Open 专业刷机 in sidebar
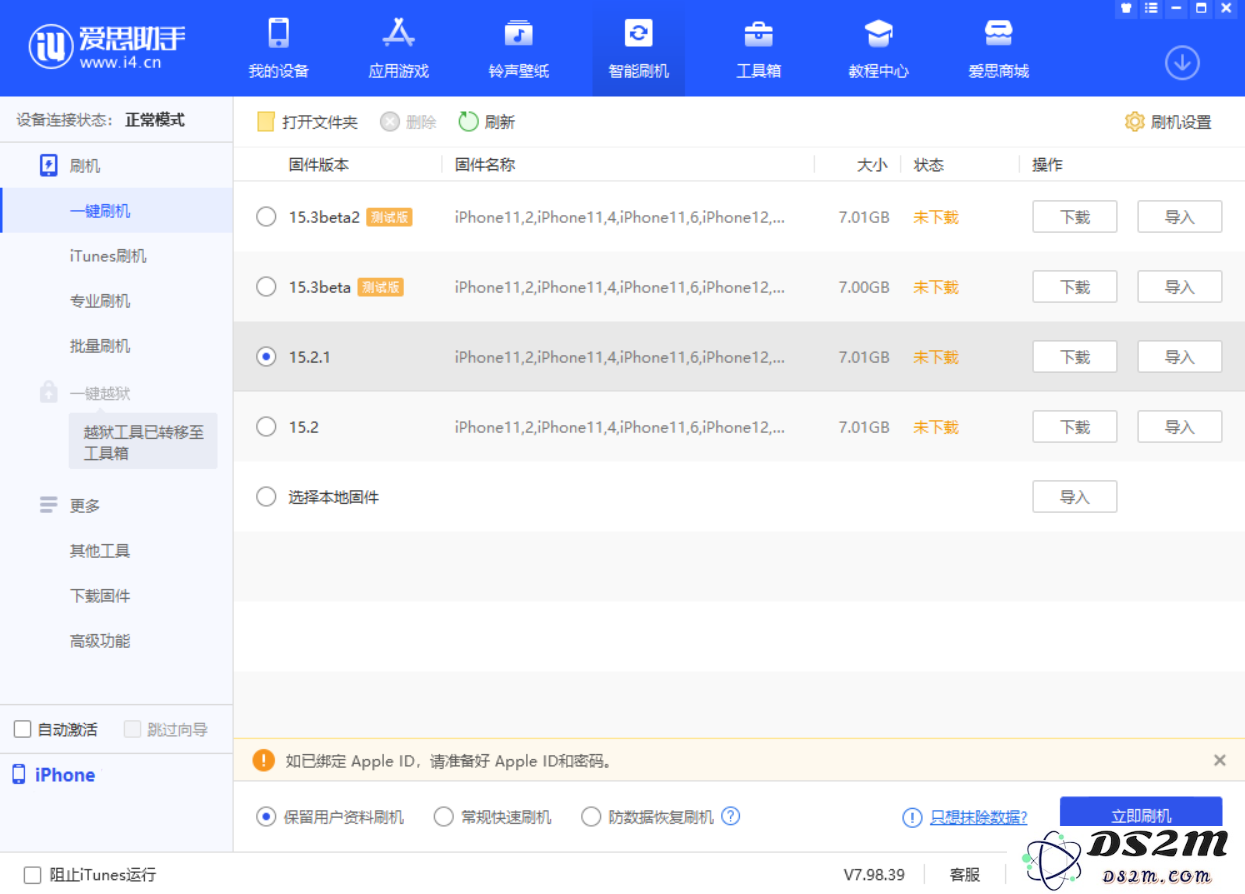 (x=100, y=301)
